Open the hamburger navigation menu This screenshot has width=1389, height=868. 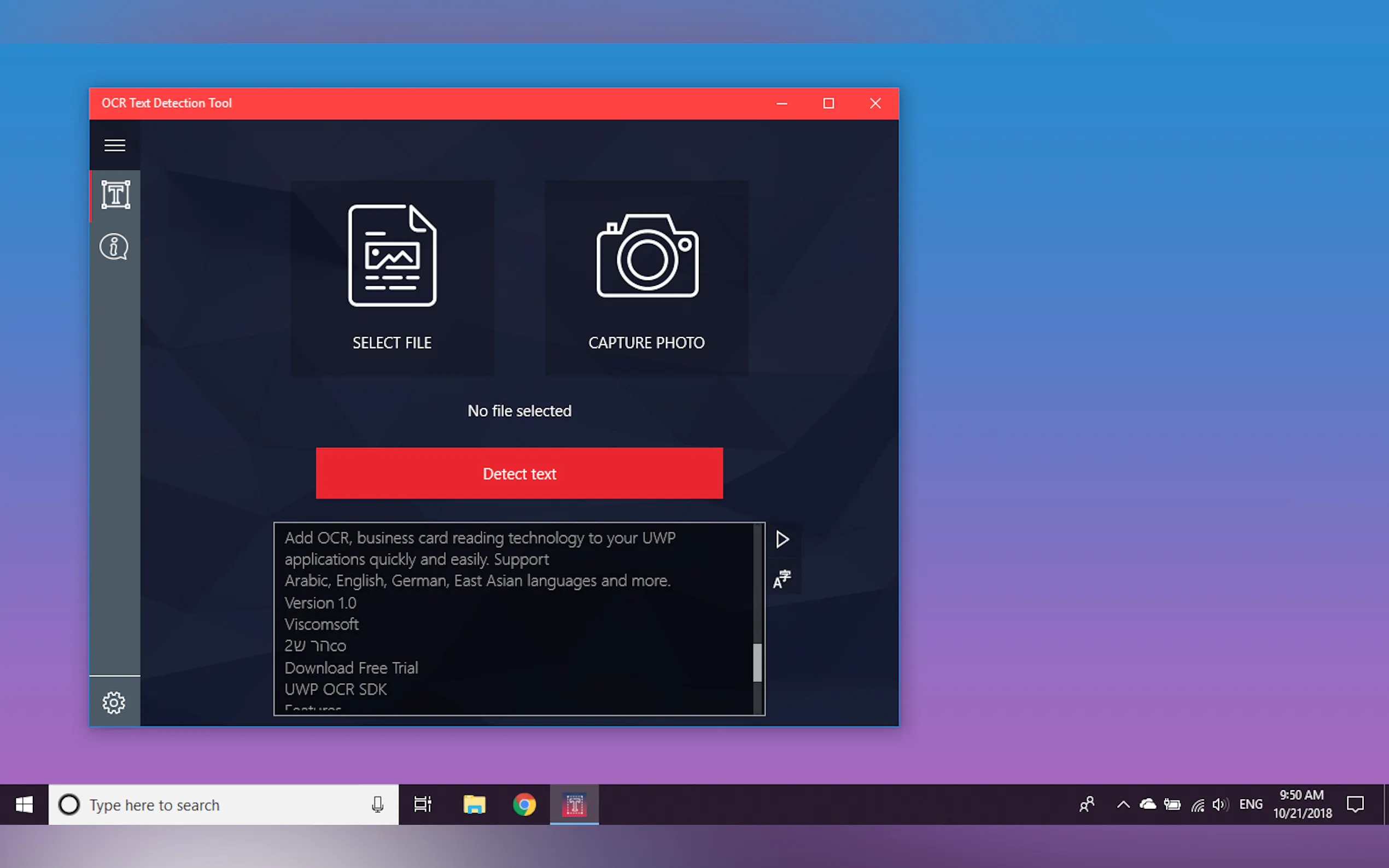[115, 145]
